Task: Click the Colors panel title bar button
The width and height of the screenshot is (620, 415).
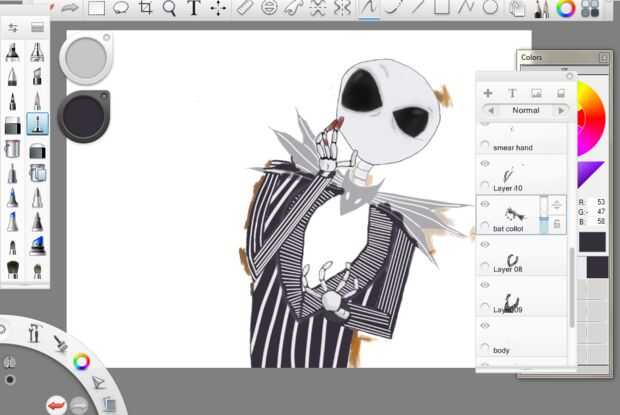Action: point(604,58)
